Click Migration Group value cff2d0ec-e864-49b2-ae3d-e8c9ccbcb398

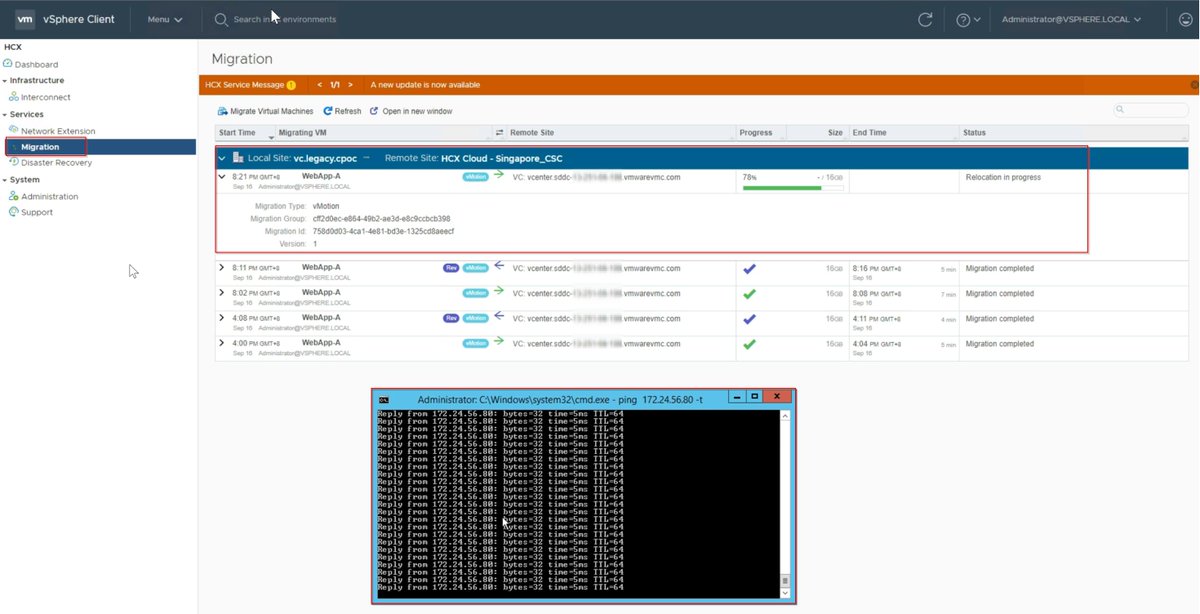point(381,218)
